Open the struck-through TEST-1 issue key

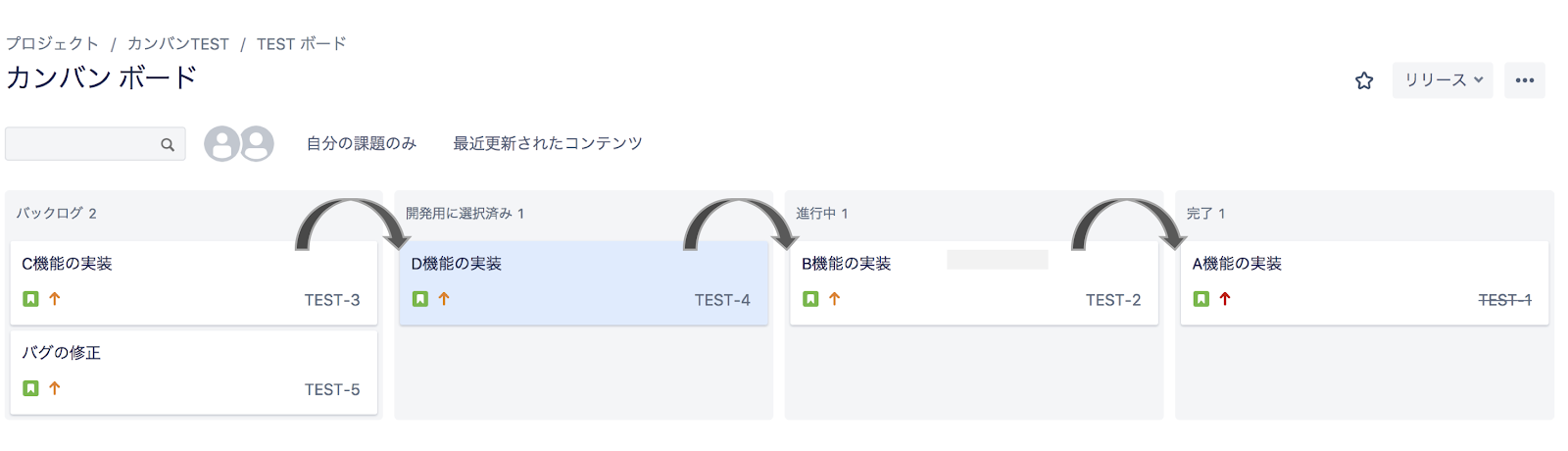pyautogui.click(x=1504, y=300)
